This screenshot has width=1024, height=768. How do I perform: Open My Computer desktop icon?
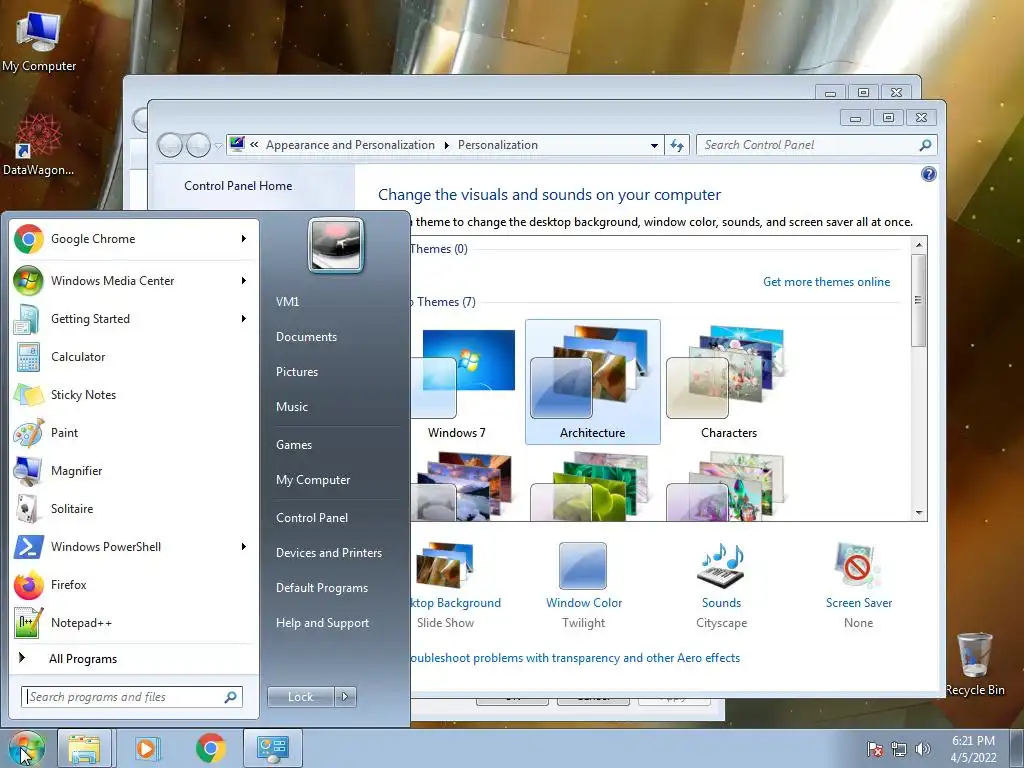pos(39,40)
